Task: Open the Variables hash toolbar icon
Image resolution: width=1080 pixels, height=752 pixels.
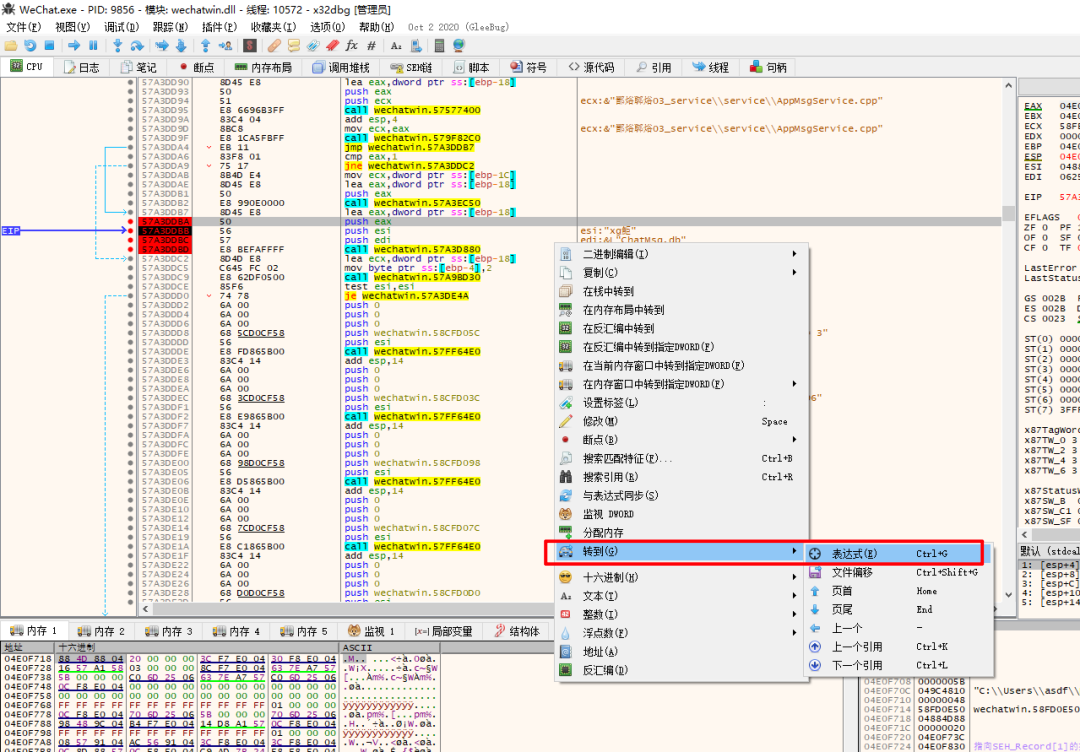Action: pos(371,45)
